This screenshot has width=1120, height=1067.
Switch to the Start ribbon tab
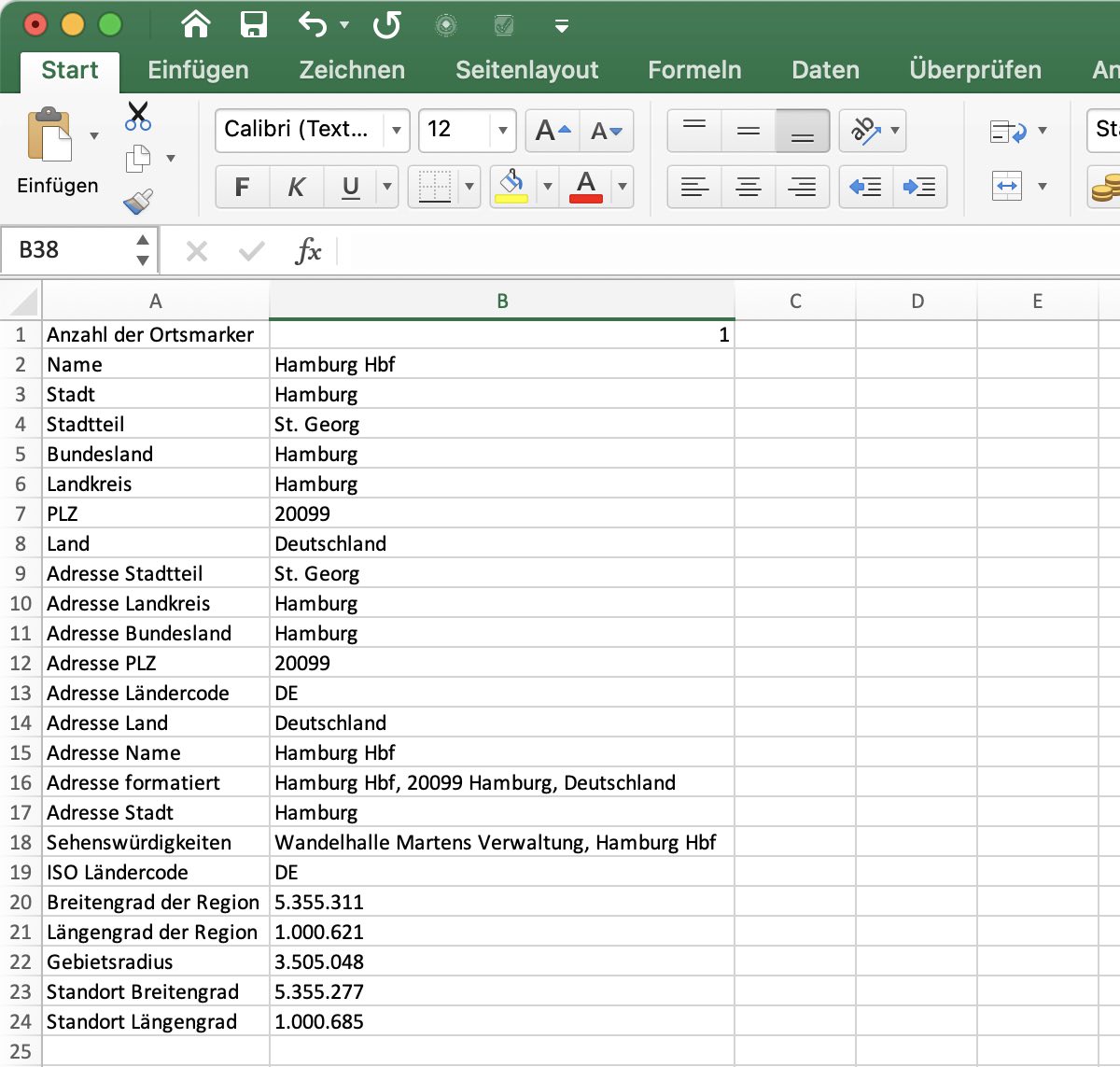70,70
